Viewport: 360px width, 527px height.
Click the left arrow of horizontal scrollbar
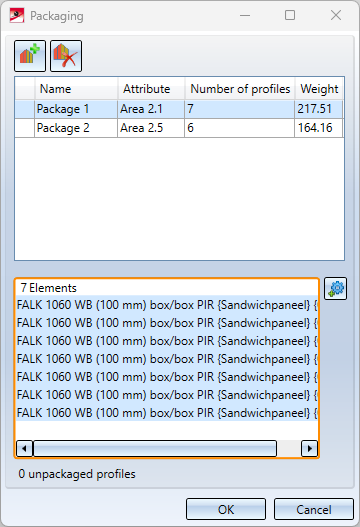25,448
